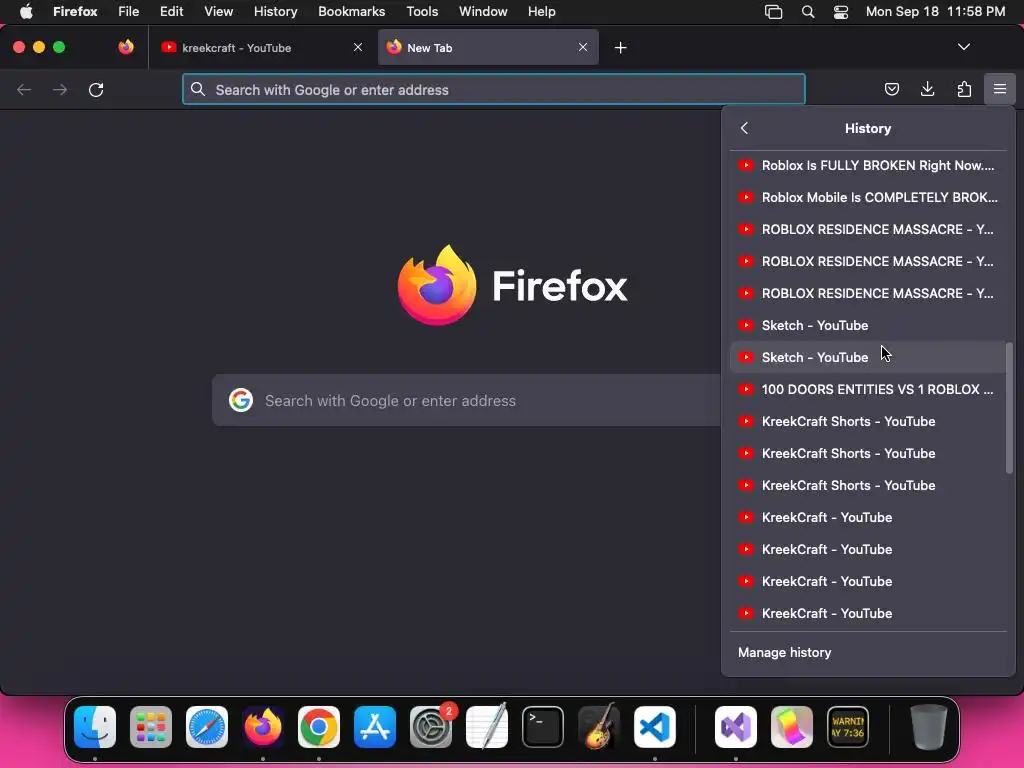Open System Settings from the Dock
The width and height of the screenshot is (1024, 768).
pyautogui.click(x=431, y=727)
